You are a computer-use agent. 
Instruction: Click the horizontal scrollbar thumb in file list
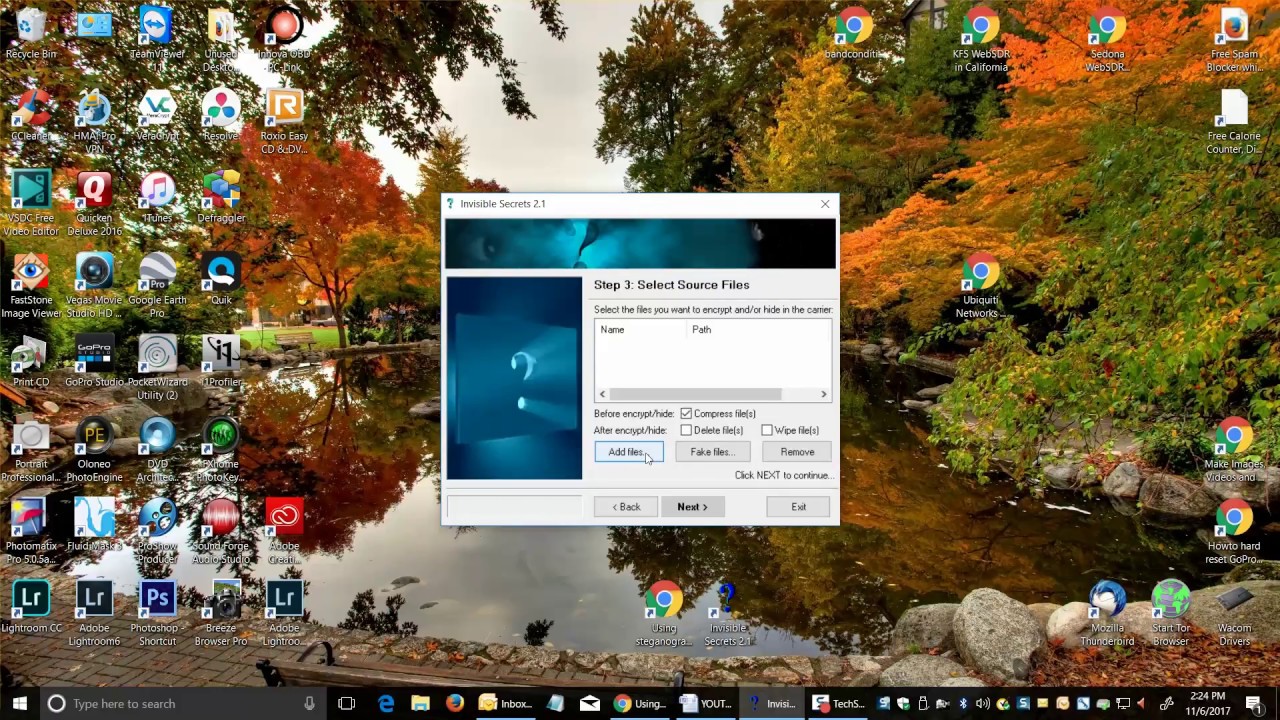[695, 394]
